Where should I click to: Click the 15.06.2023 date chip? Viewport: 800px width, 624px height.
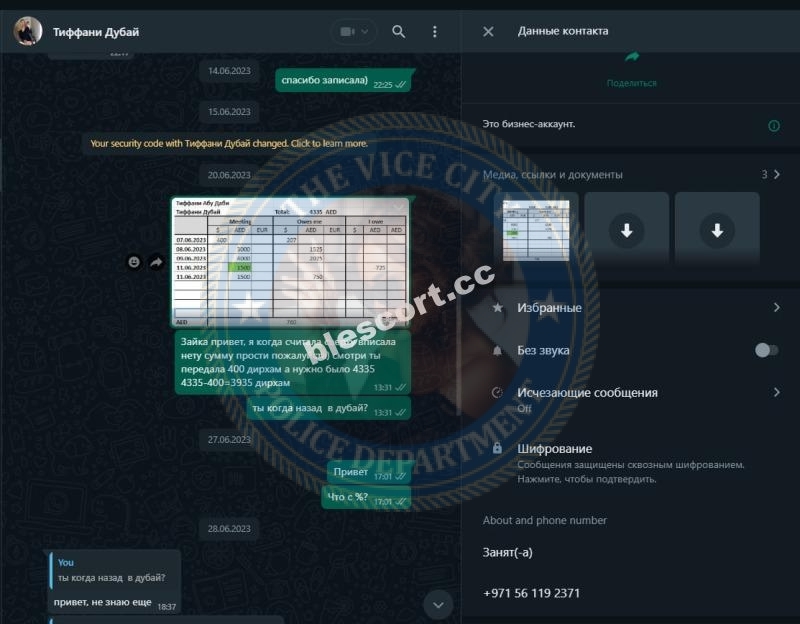pyautogui.click(x=229, y=112)
